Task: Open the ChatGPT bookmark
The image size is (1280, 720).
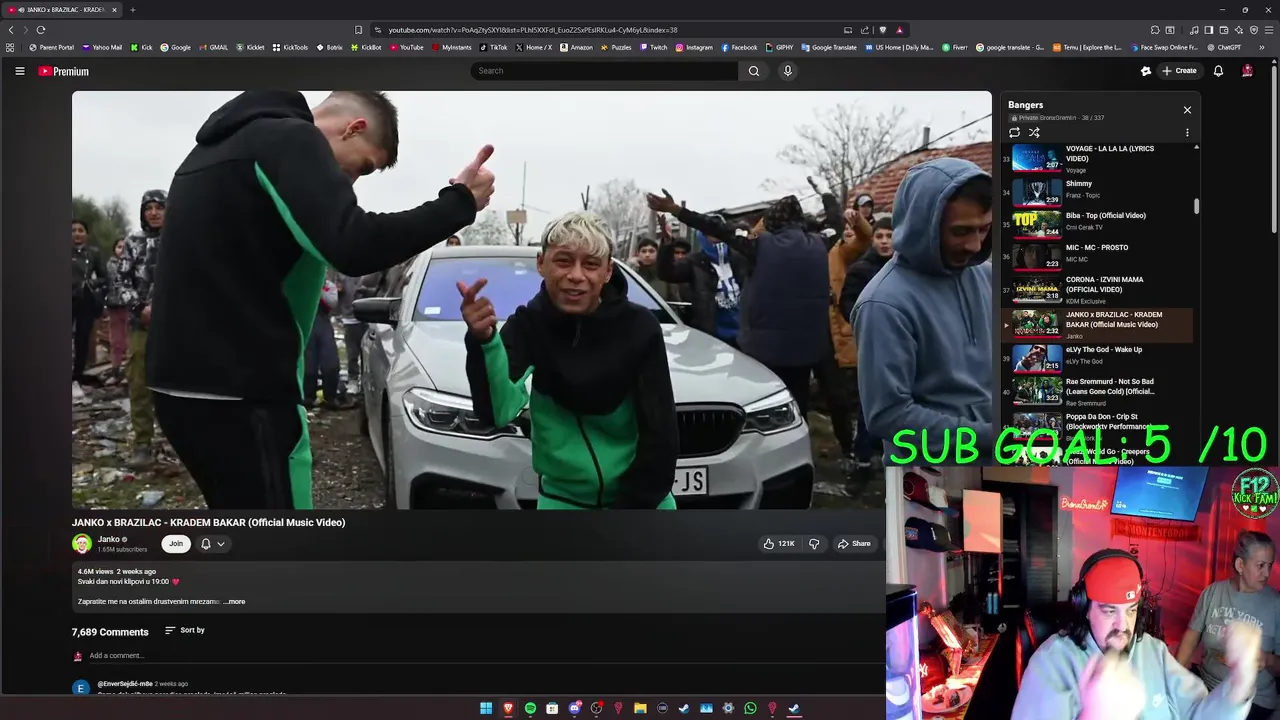Action: click(x=1224, y=47)
